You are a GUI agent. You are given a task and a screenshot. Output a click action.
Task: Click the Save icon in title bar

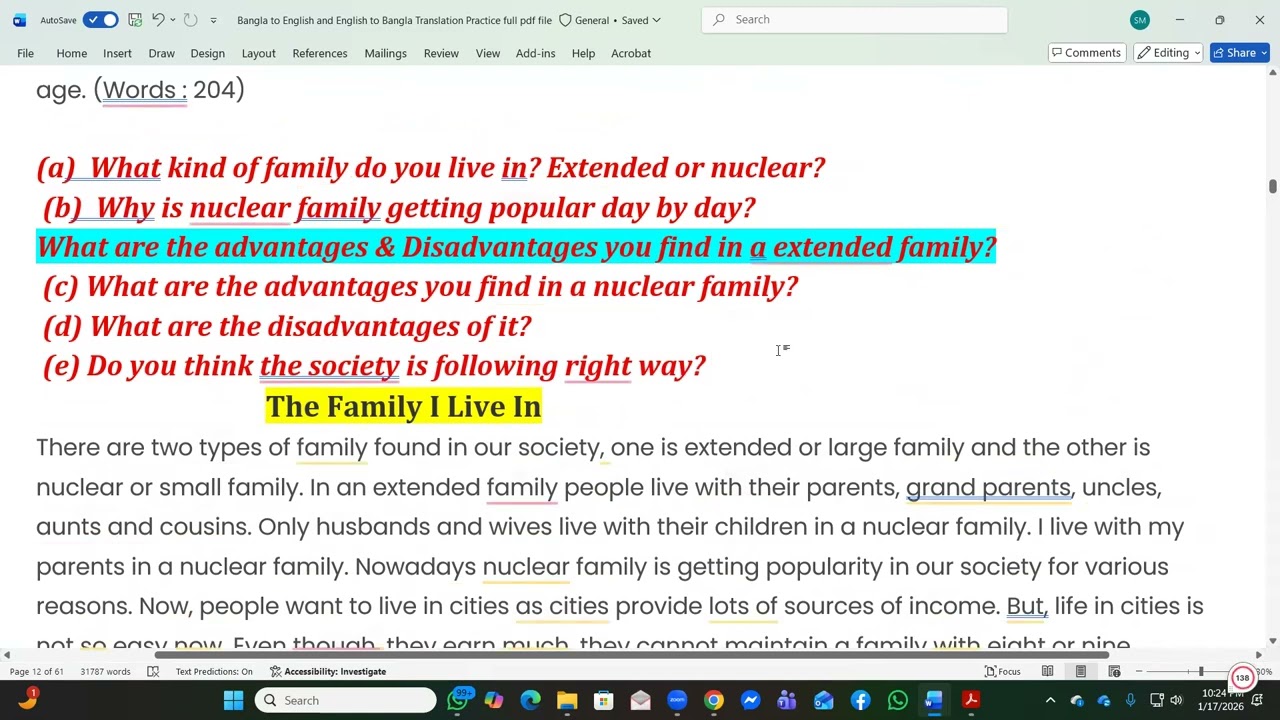click(x=135, y=20)
